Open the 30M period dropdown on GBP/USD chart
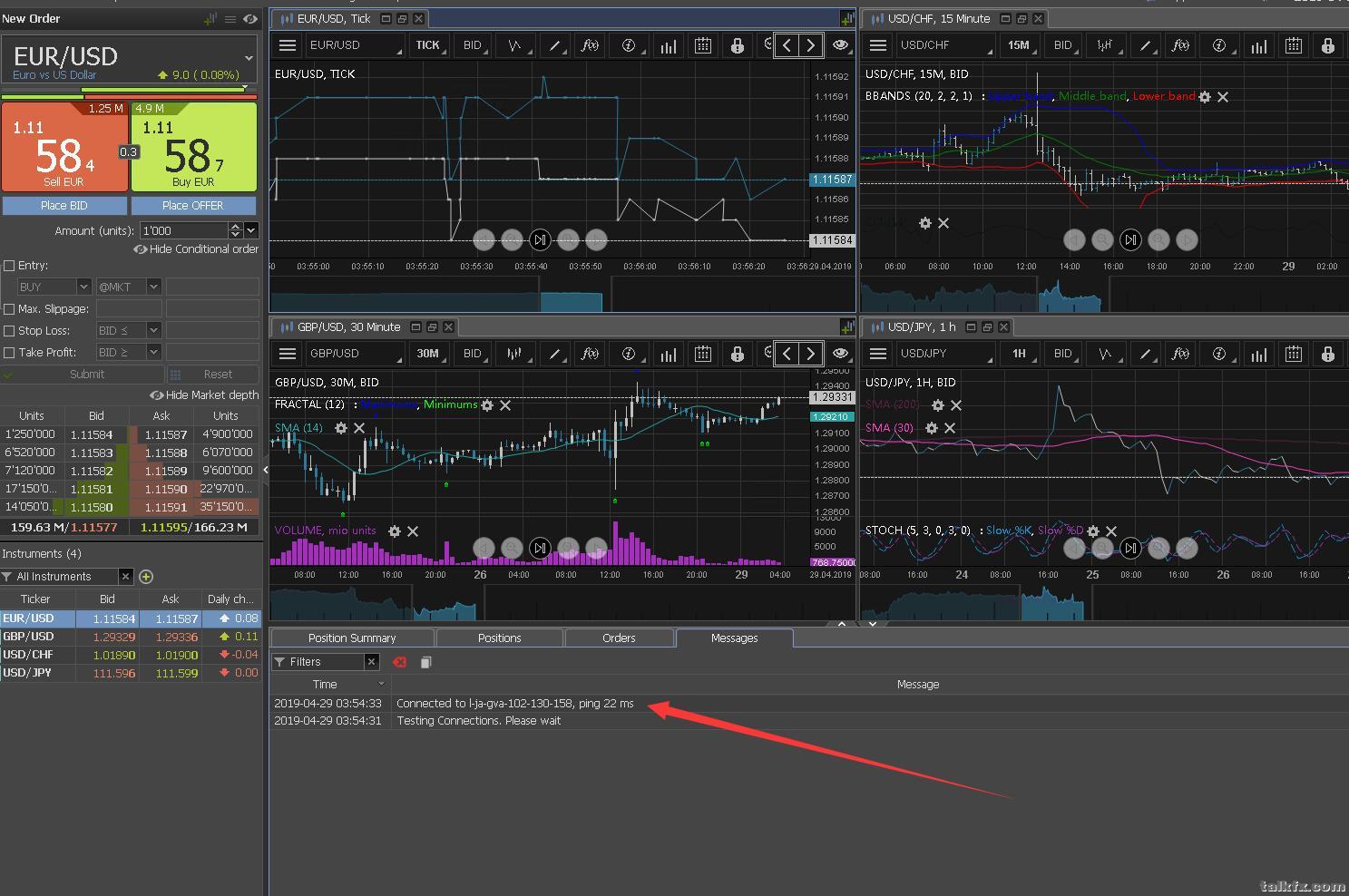Image resolution: width=1349 pixels, height=896 pixels. [430, 354]
